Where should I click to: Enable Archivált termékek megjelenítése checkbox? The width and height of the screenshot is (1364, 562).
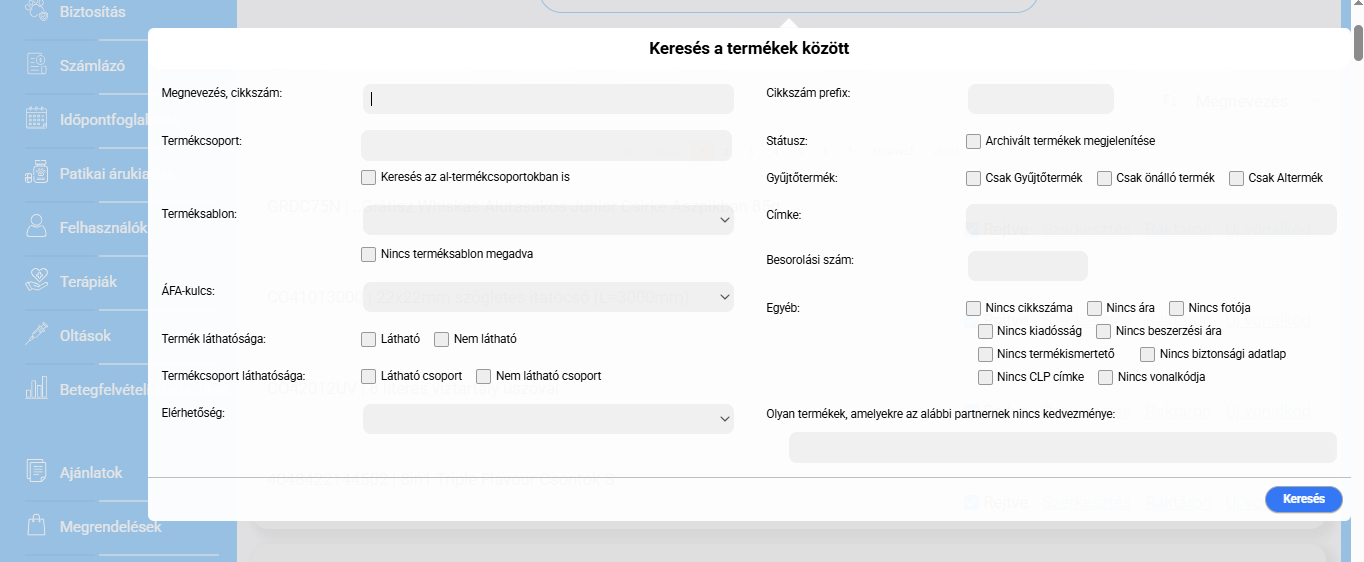click(973, 141)
